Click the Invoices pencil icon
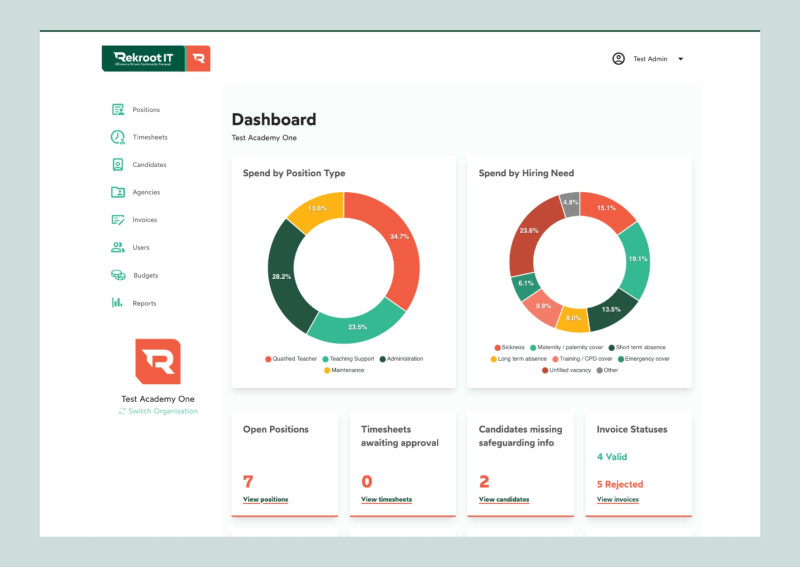800x567 pixels. point(118,219)
